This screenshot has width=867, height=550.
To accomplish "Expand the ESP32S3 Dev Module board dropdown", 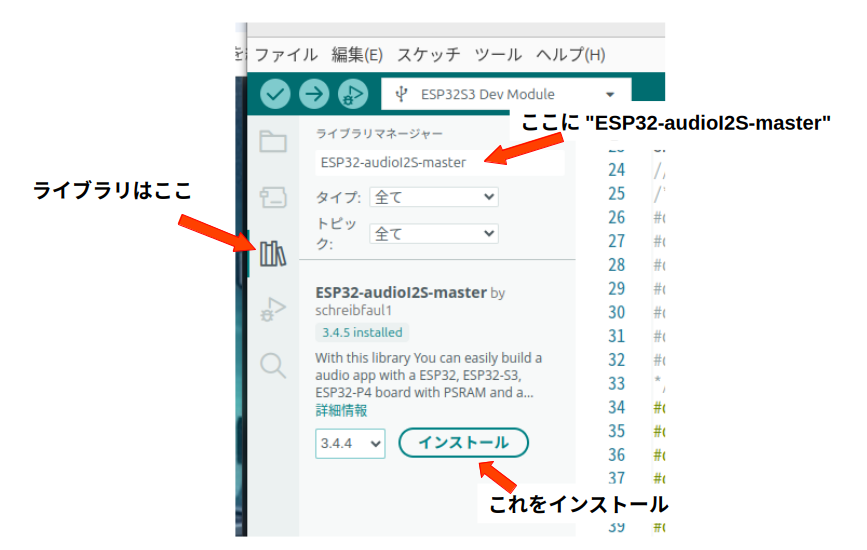I will tap(506, 95).
